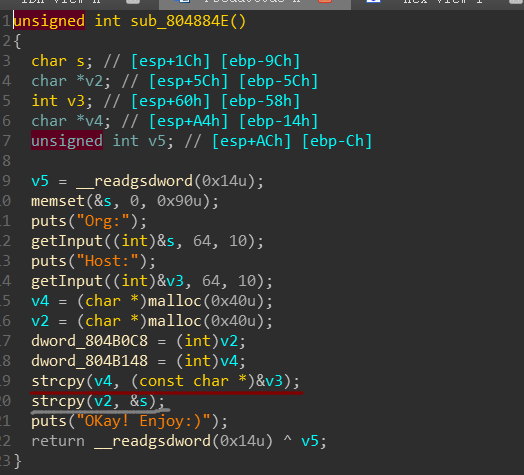This screenshot has height=475, width=524.
Task: Click the memset function call
Action: tap(58, 202)
